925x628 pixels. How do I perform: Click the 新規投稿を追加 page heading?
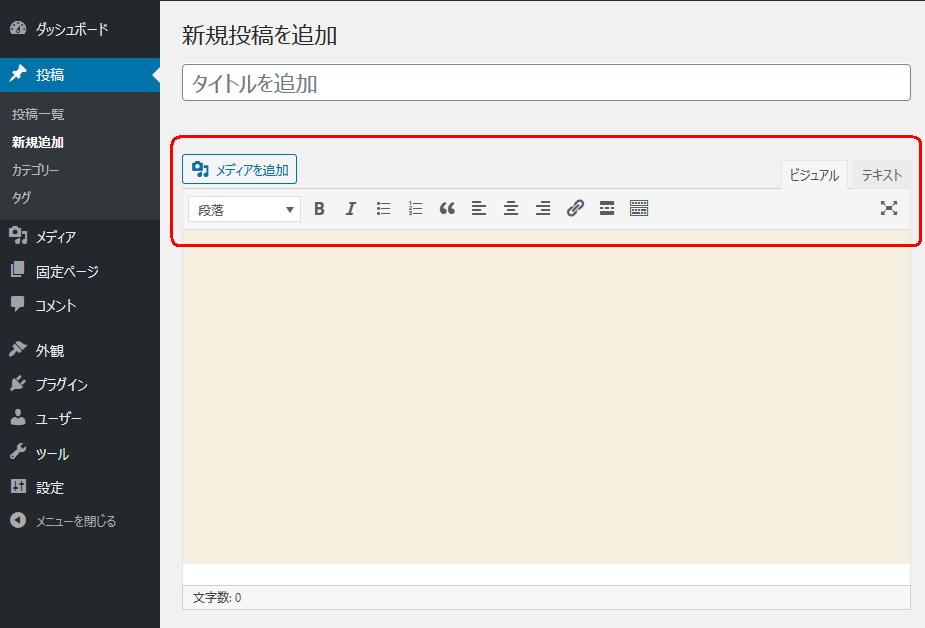pos(260,35)
